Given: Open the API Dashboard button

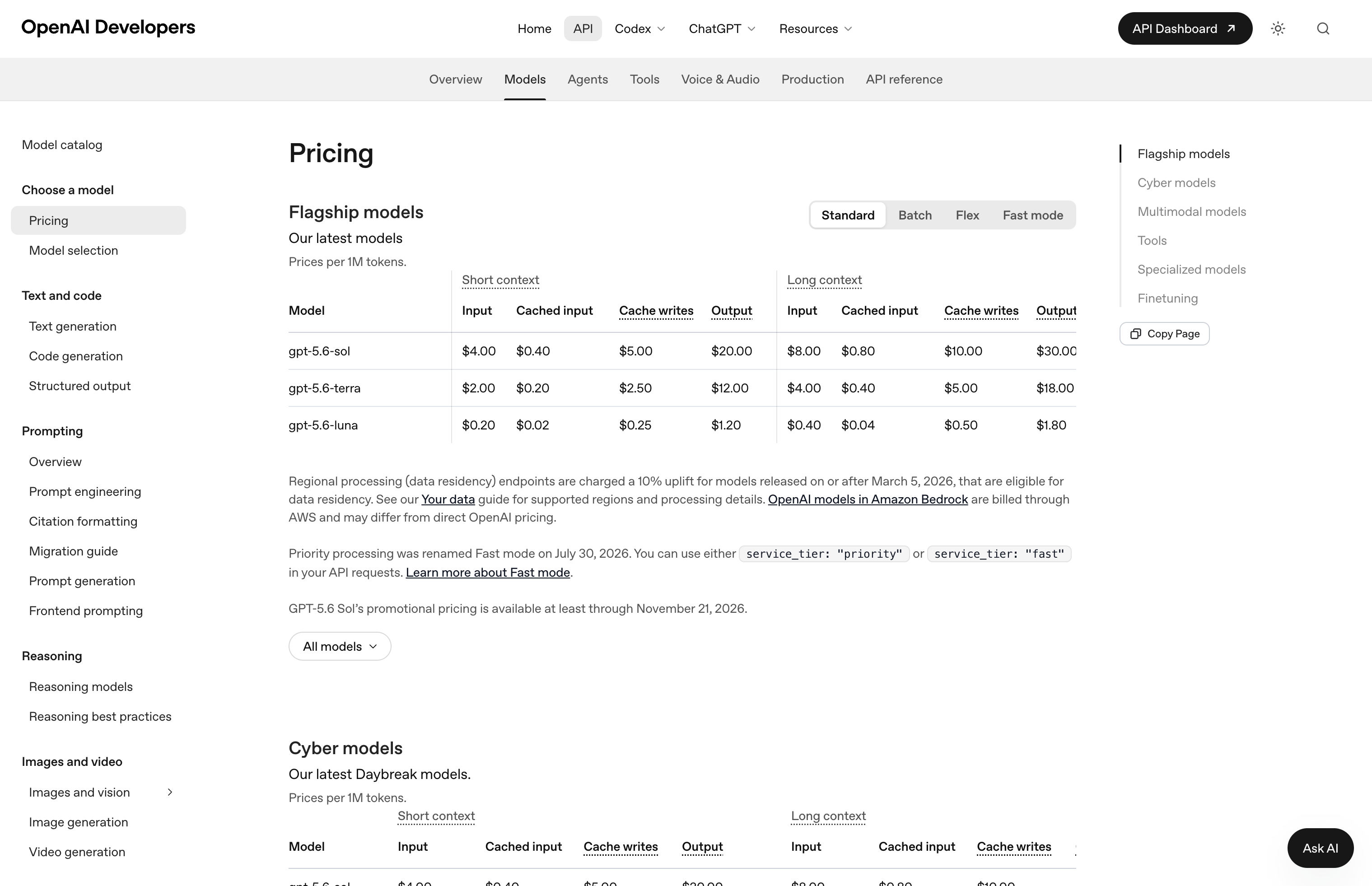Looking at the screenshot, I should click(1185, 29).
